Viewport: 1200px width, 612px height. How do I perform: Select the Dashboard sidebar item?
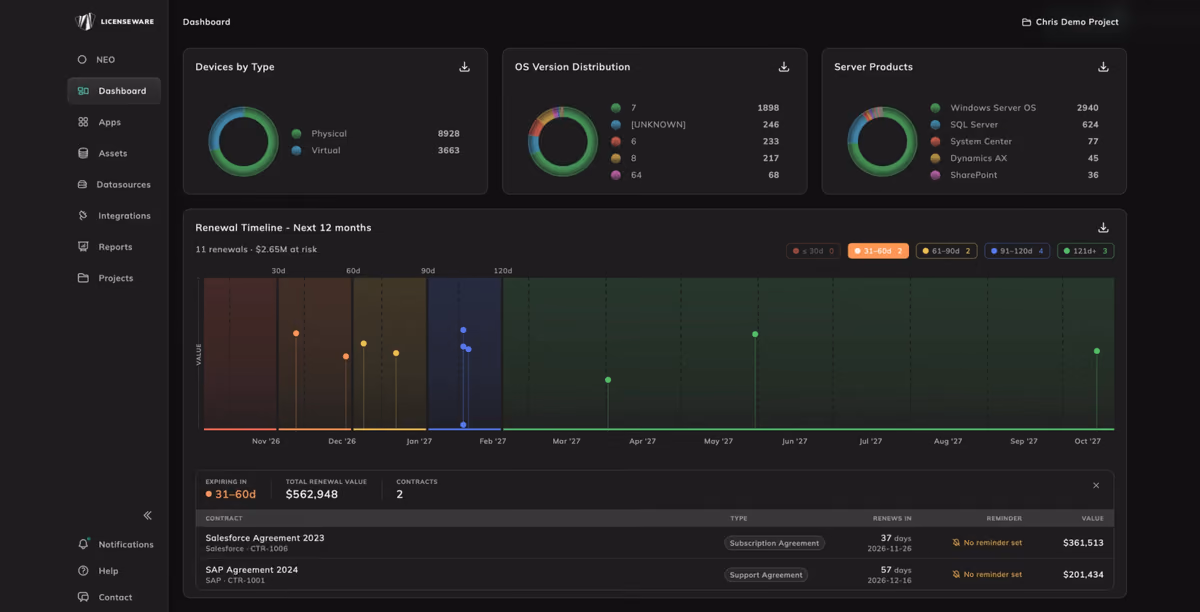click(114, 91)
